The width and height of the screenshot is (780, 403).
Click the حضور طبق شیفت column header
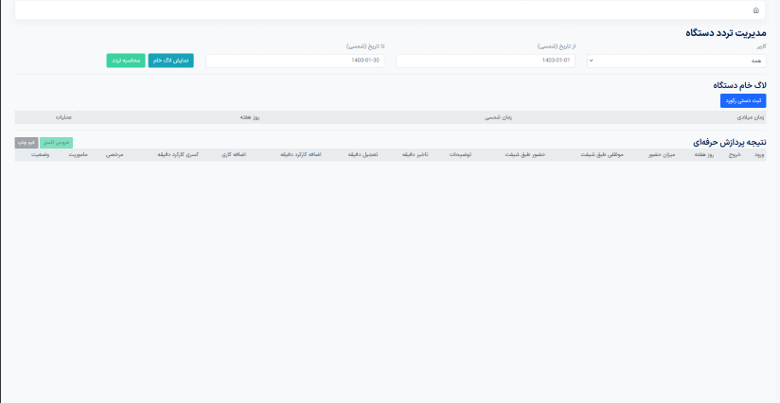coord(525,155)
